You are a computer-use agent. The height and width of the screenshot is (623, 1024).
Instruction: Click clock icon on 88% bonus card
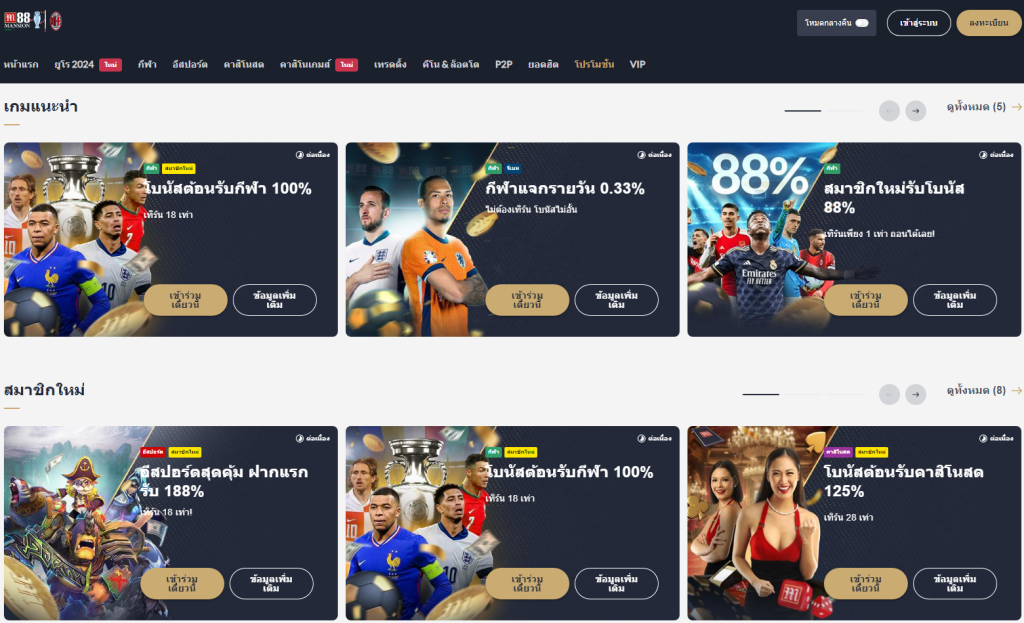pos(983,155)
